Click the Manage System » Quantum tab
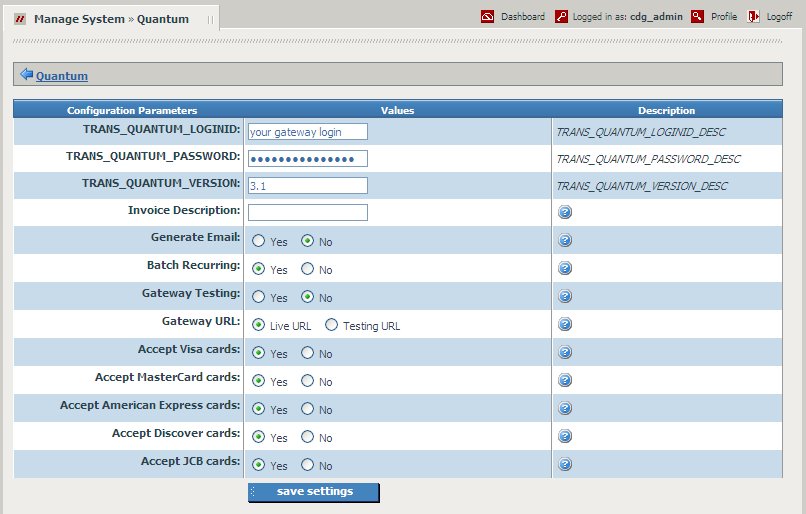This screenshot has width=806, height=514. [x=111, y=19]
